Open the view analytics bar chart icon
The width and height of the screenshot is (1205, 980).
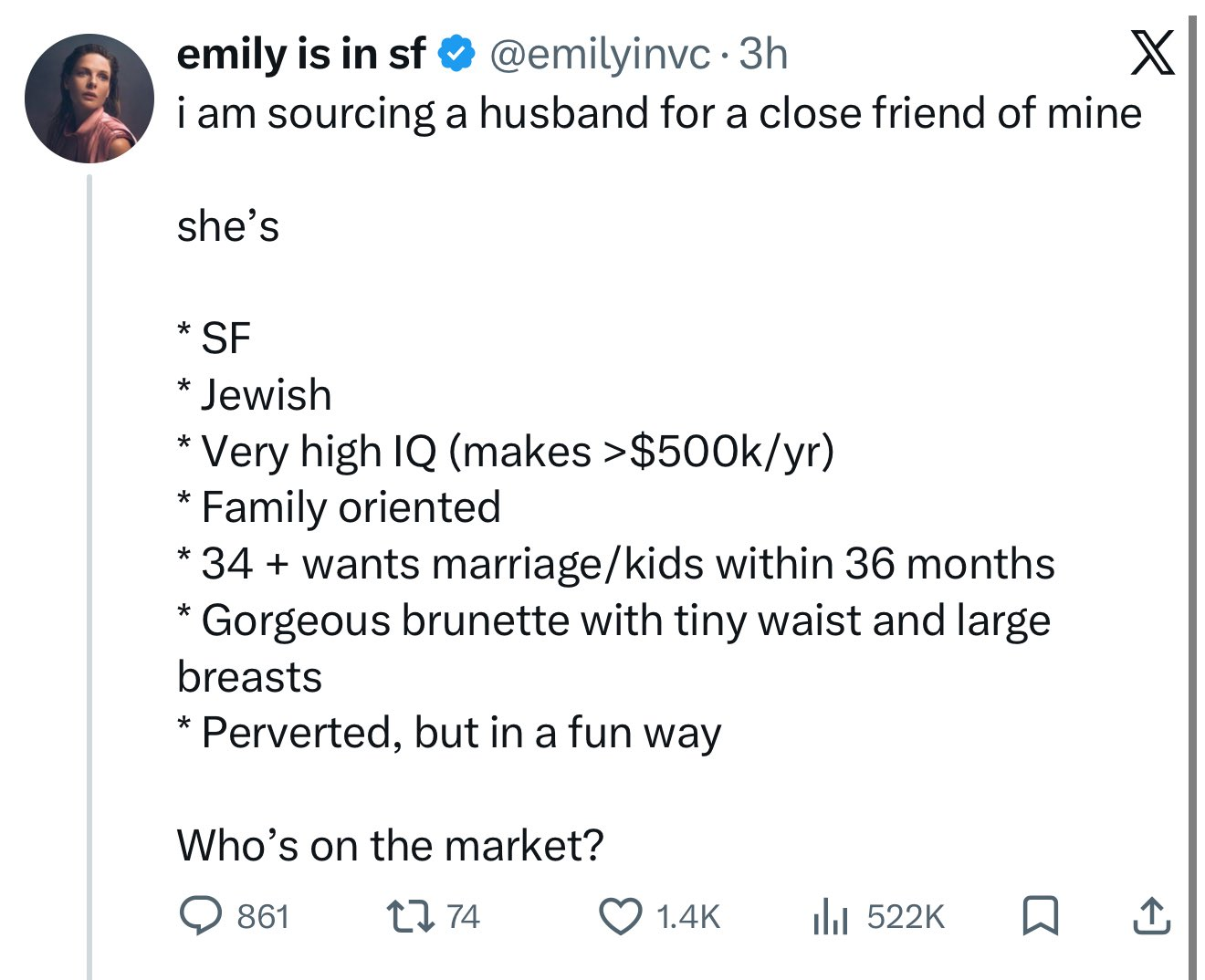coord(829,916)
